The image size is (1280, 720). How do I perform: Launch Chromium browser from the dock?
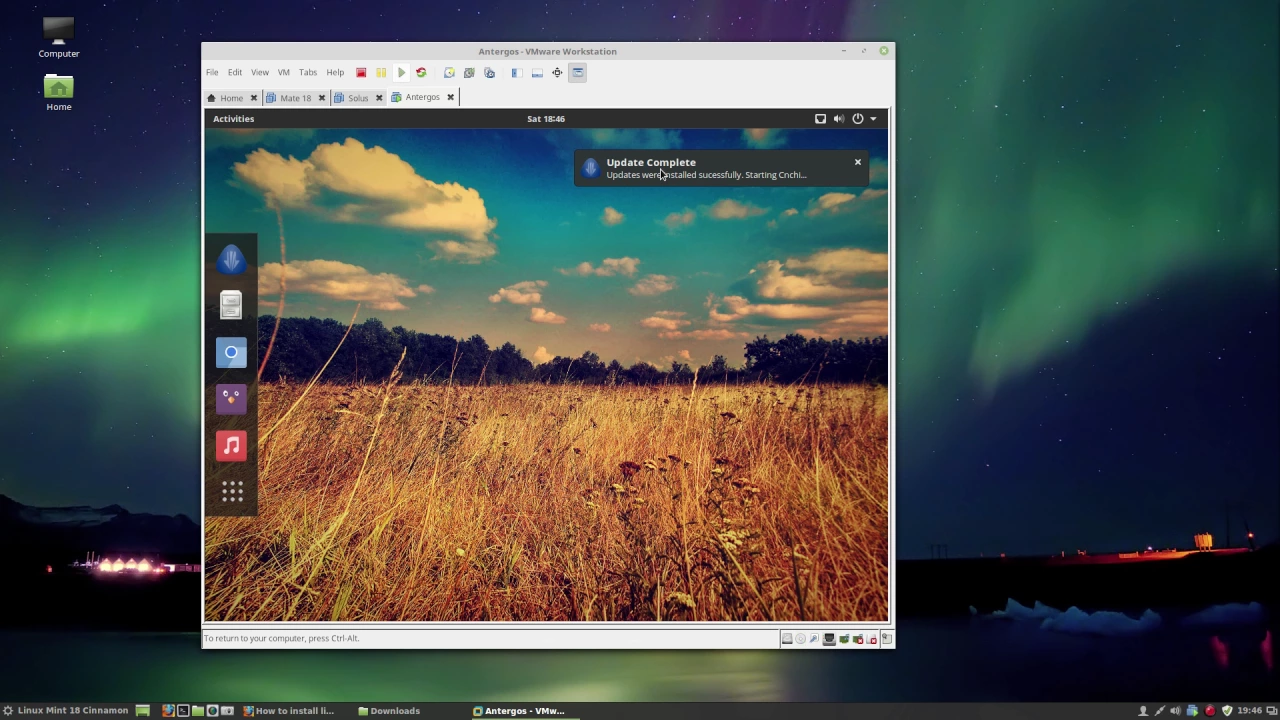[231, 352]
